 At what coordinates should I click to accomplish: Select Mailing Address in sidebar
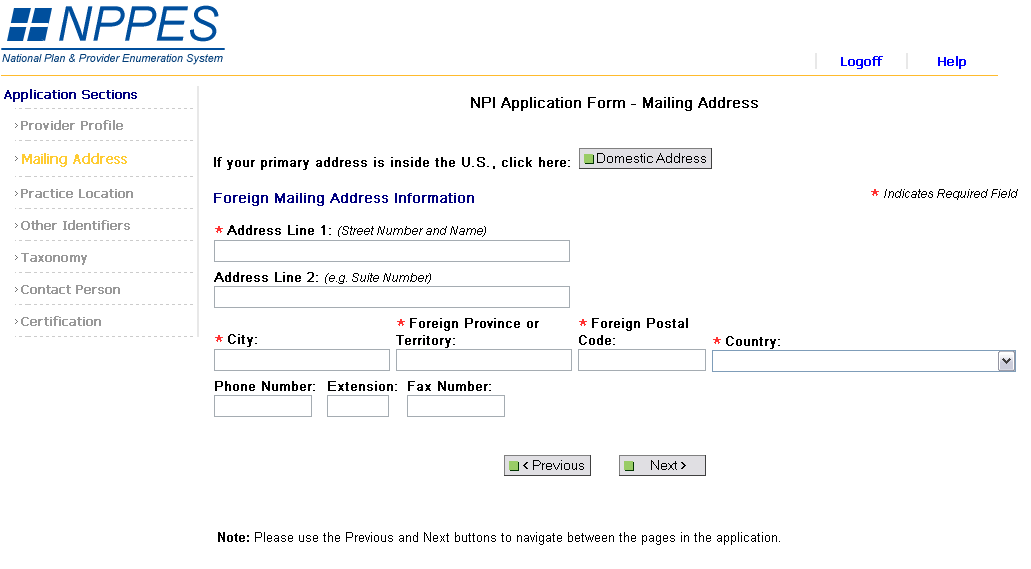click(x=74, y=159)
